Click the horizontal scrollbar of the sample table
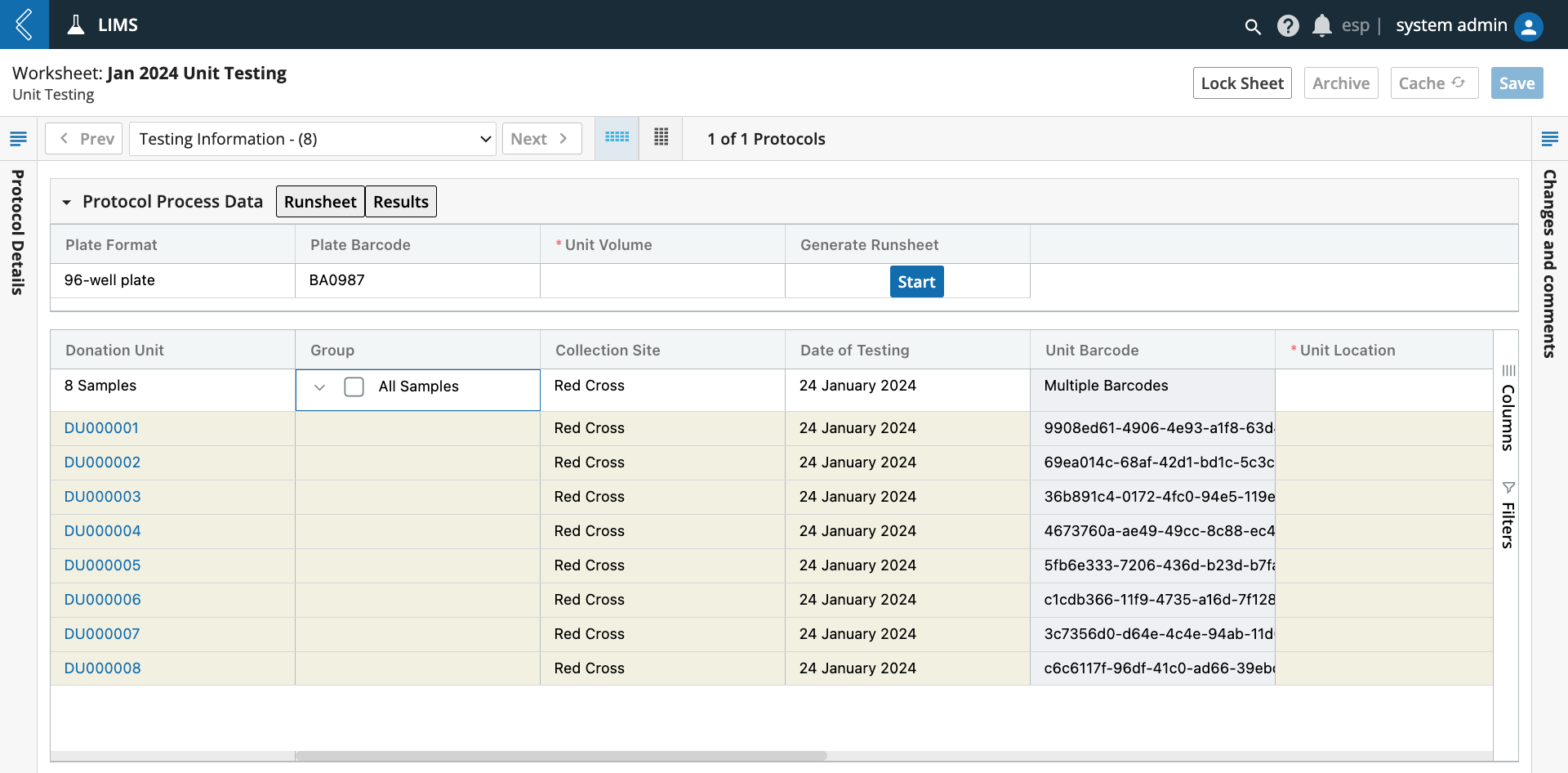Image resolution: width=1568 pixels, height=773 pixels. click(561, 756)
